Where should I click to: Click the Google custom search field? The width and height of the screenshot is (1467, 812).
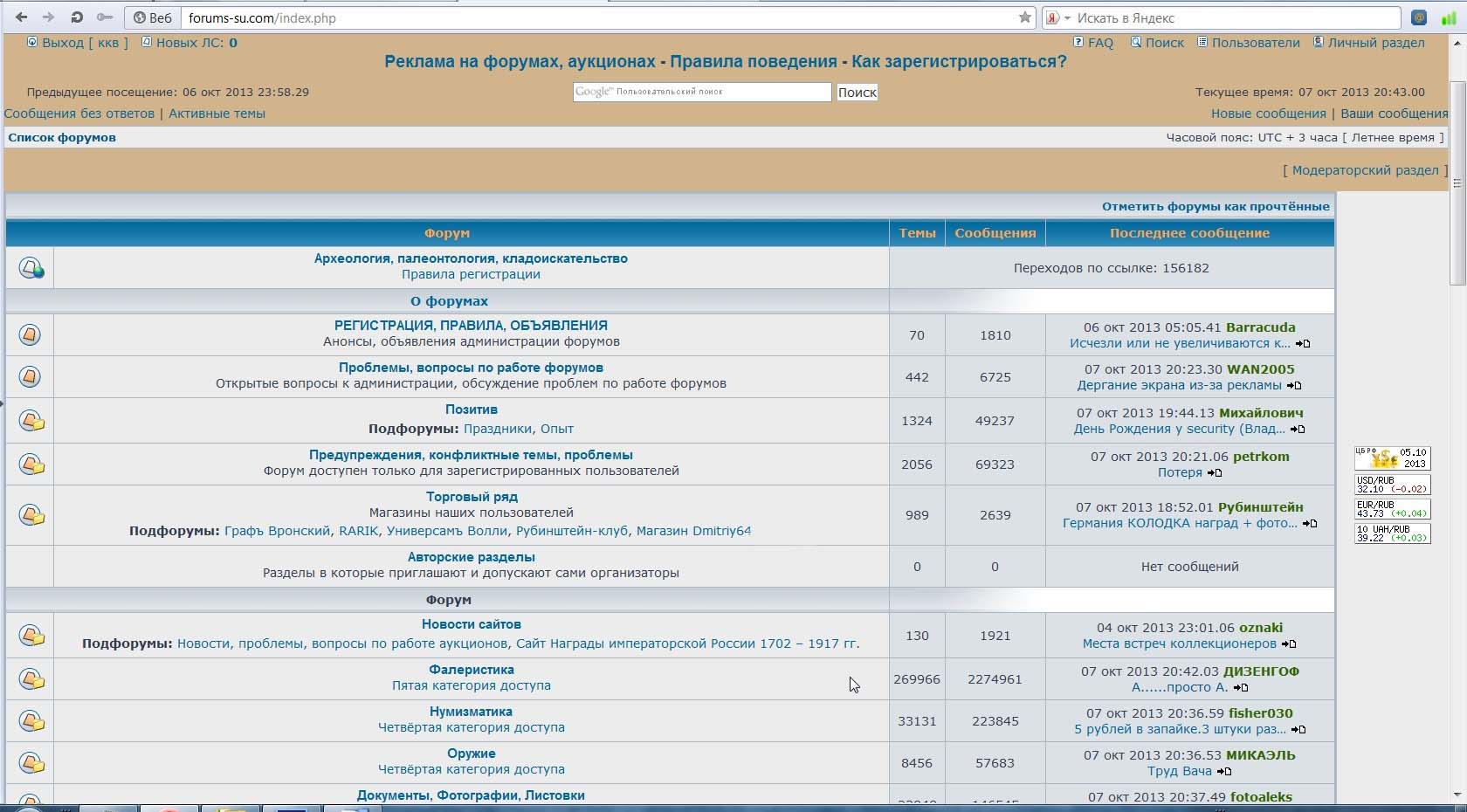point(701,92)
